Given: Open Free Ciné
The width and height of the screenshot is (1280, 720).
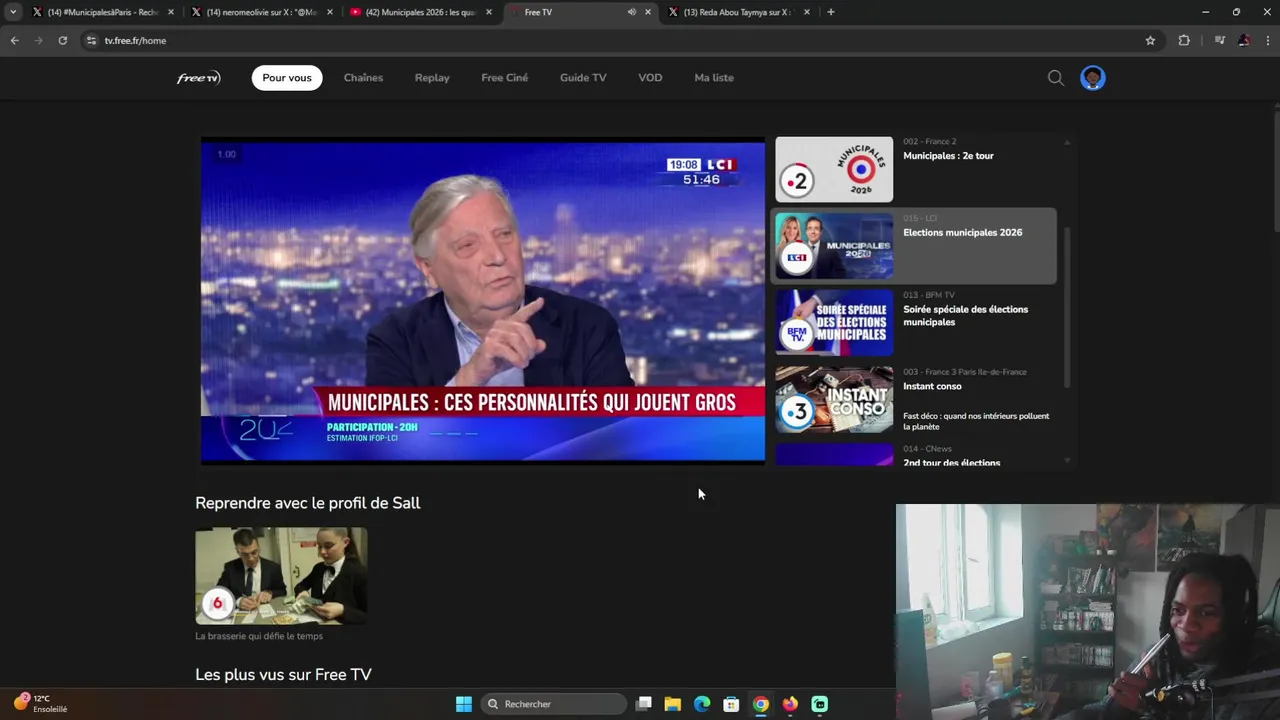Looking at the screenshot, I should click(x=505, y=78).
